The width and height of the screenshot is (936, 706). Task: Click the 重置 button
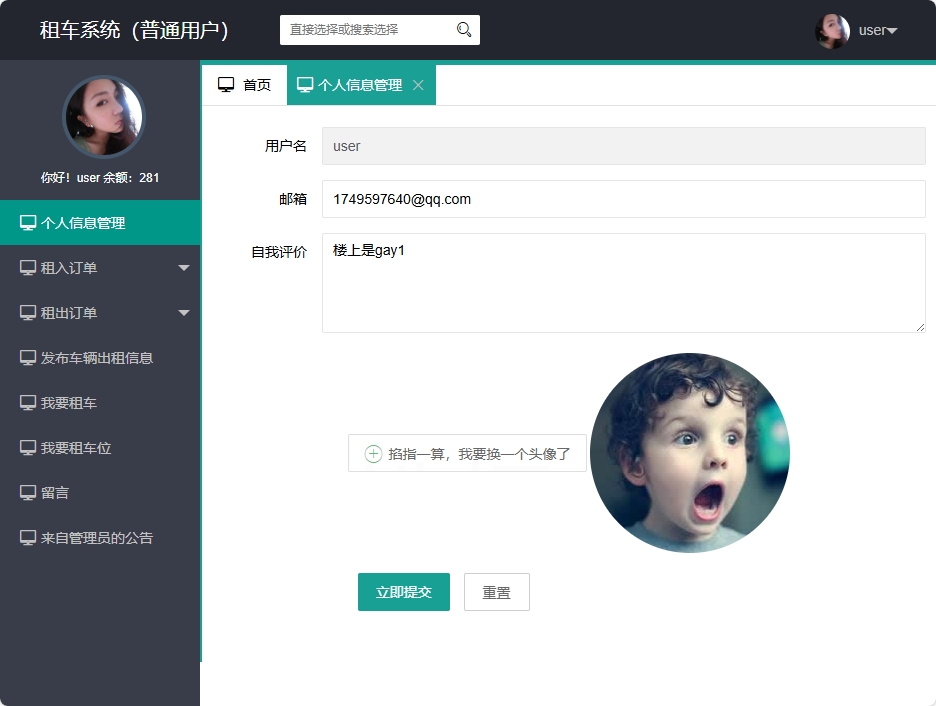[x=496, y=591]
